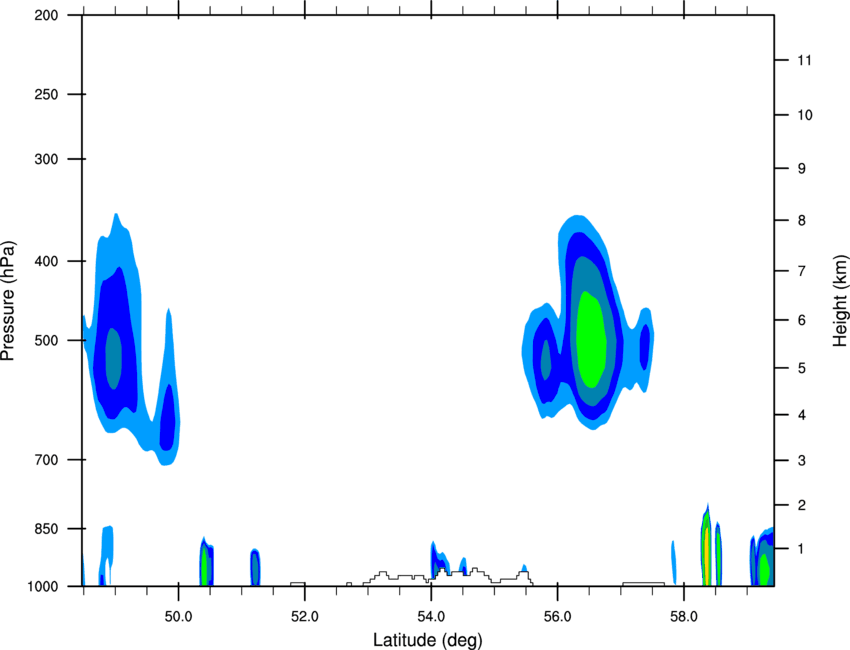Click the 850 pressure tick label
850x650 pixels.
46,529
